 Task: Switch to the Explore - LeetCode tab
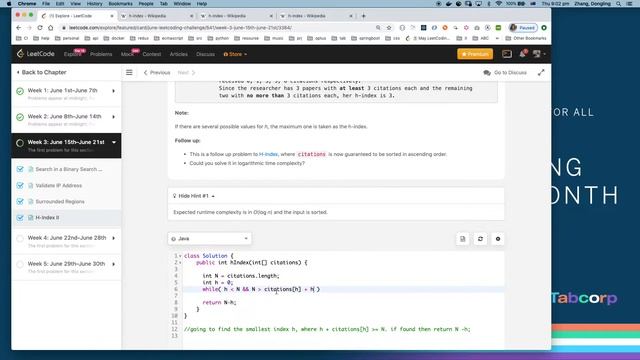77,16
